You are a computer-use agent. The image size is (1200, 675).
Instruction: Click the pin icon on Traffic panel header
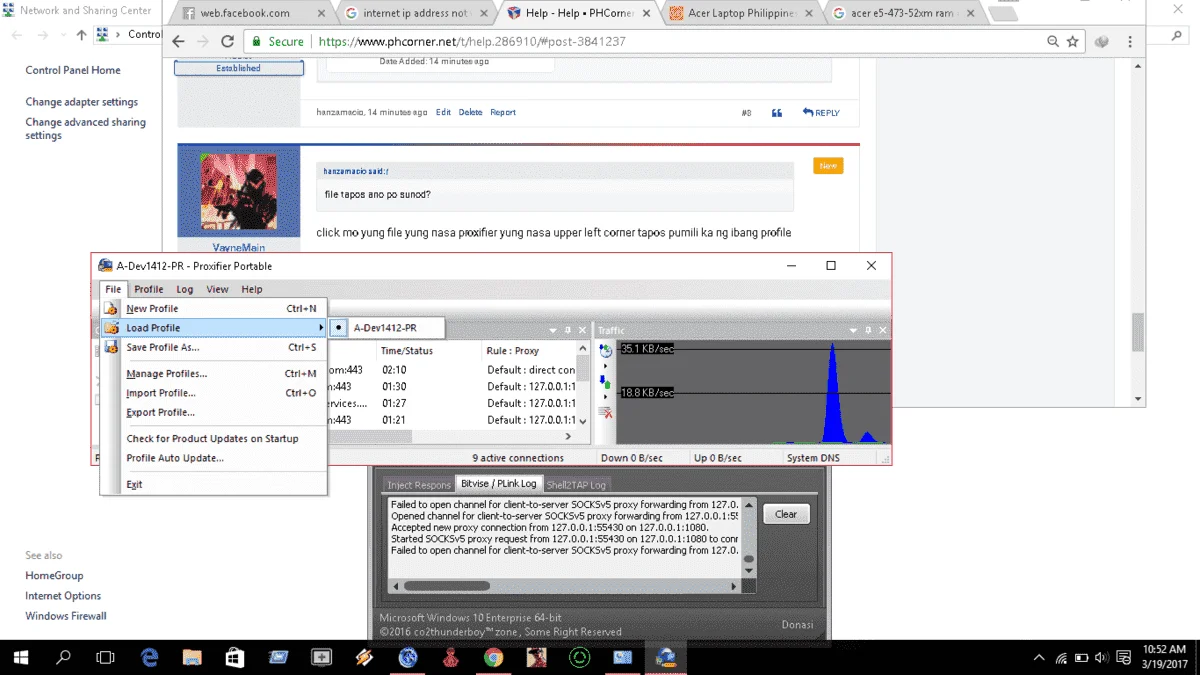coord(868,330)
